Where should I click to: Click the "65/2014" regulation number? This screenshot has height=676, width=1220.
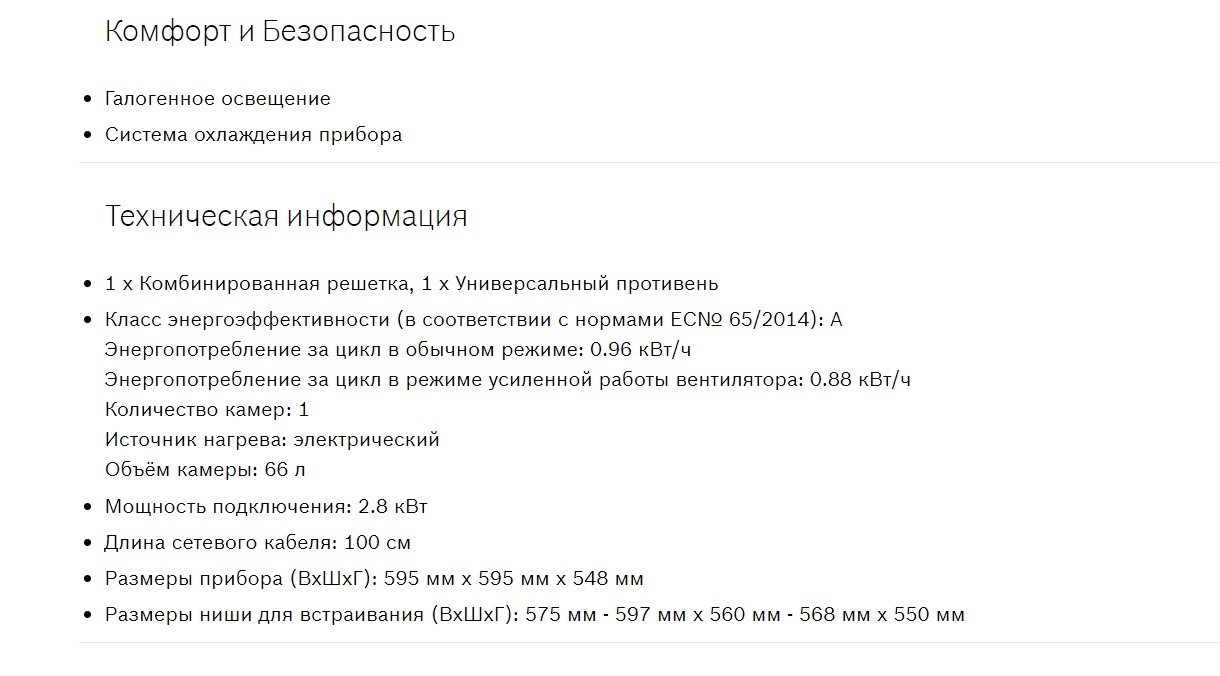777,320
